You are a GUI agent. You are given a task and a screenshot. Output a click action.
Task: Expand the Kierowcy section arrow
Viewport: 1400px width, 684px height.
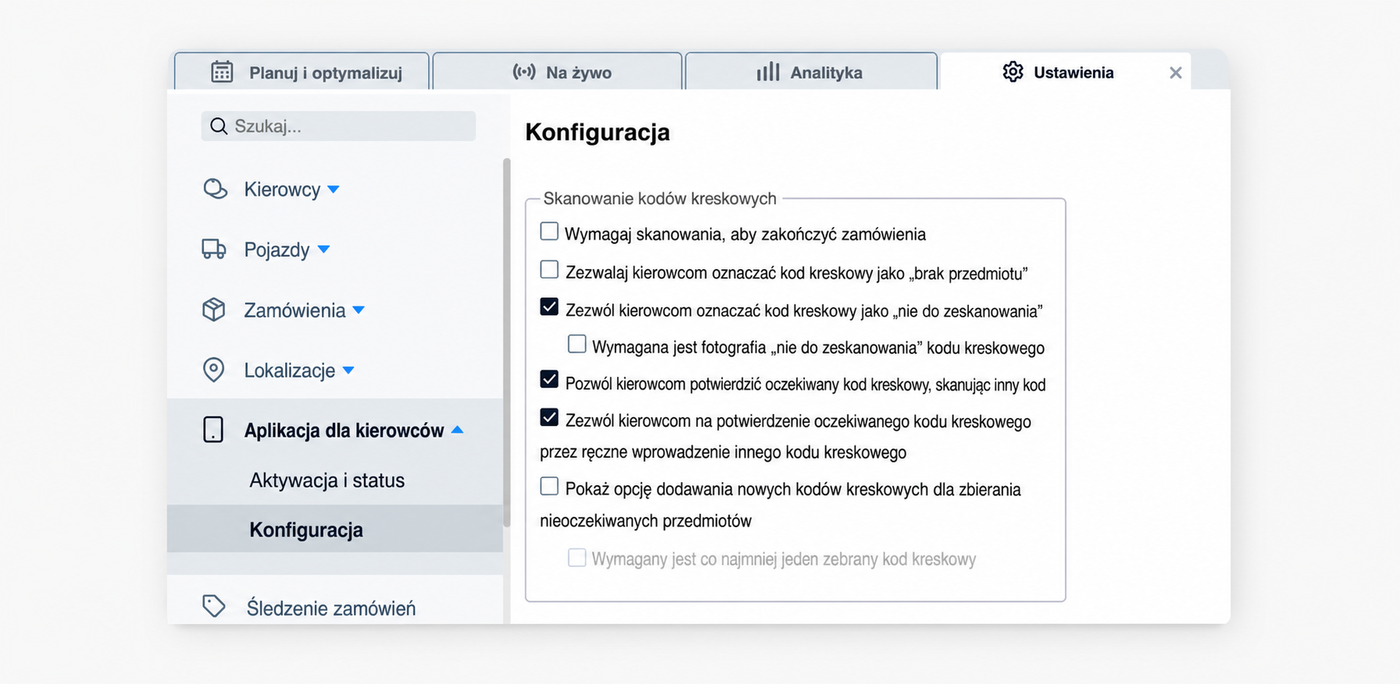point(334,189)
